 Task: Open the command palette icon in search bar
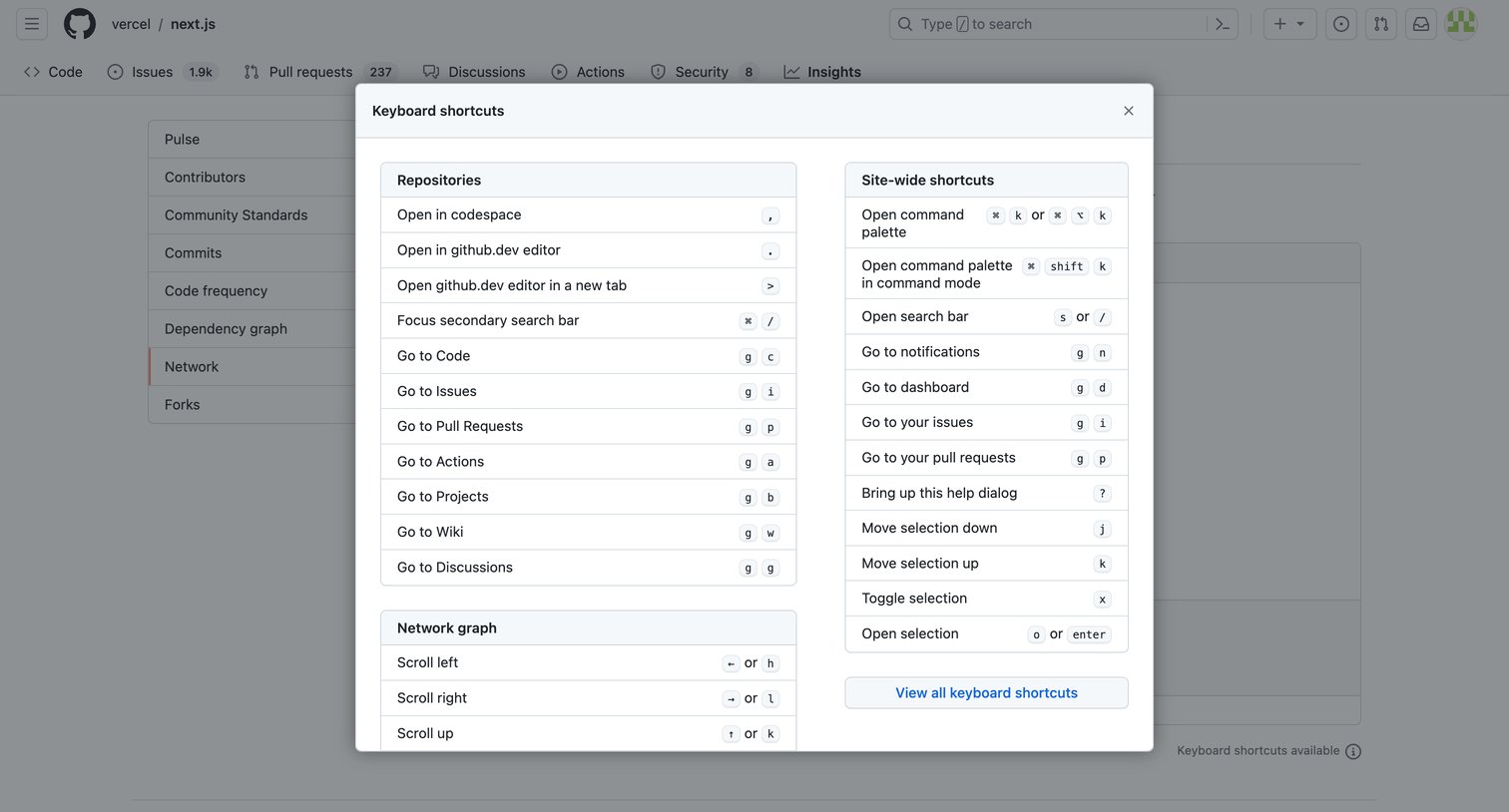click(x=1222, y=24)
